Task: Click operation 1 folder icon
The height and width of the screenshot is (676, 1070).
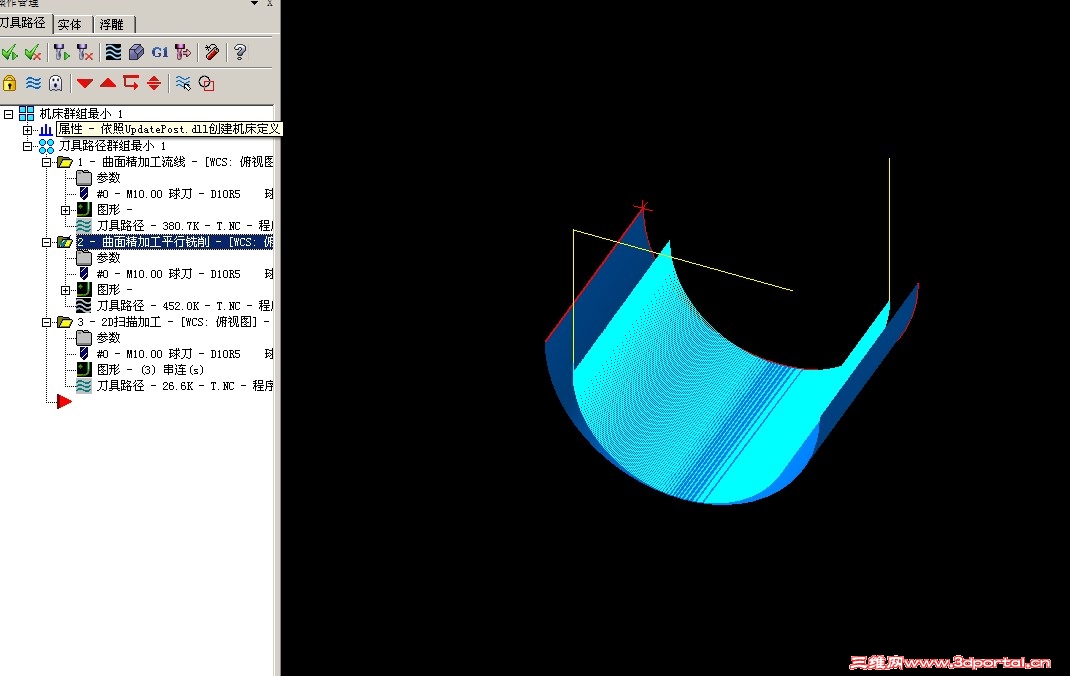Action: coord(65,162)
